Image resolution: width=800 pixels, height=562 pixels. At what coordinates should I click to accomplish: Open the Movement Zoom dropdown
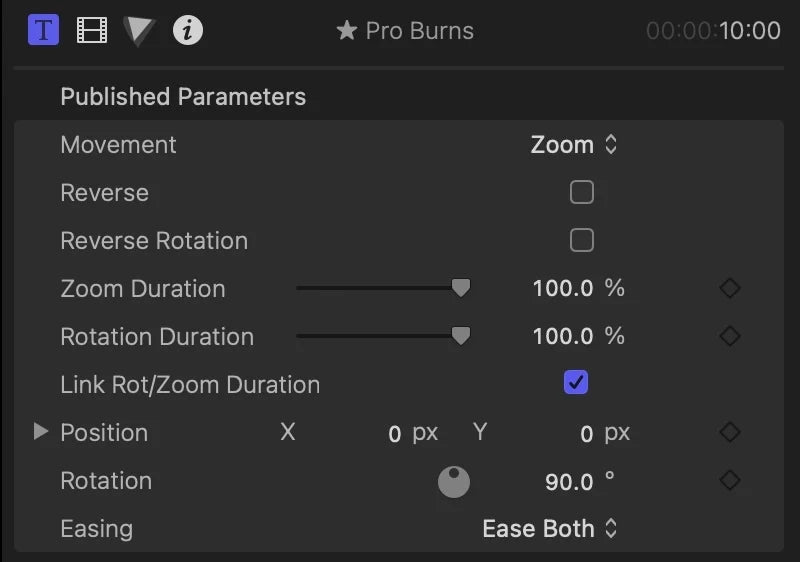574,145
